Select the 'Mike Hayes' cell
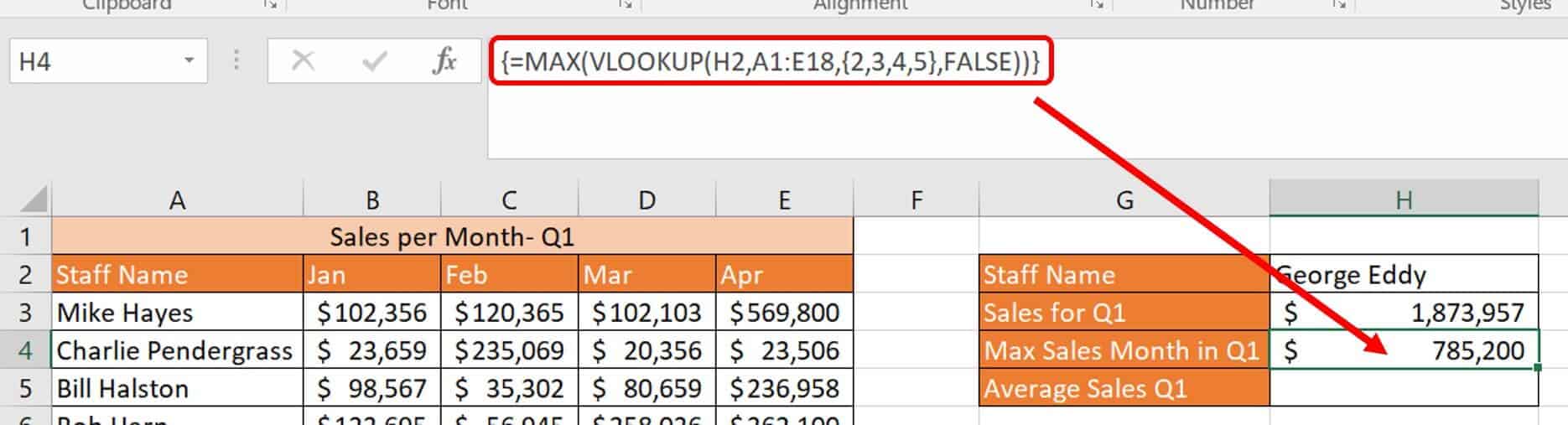The image size is (1568, 425). (177, 312)
